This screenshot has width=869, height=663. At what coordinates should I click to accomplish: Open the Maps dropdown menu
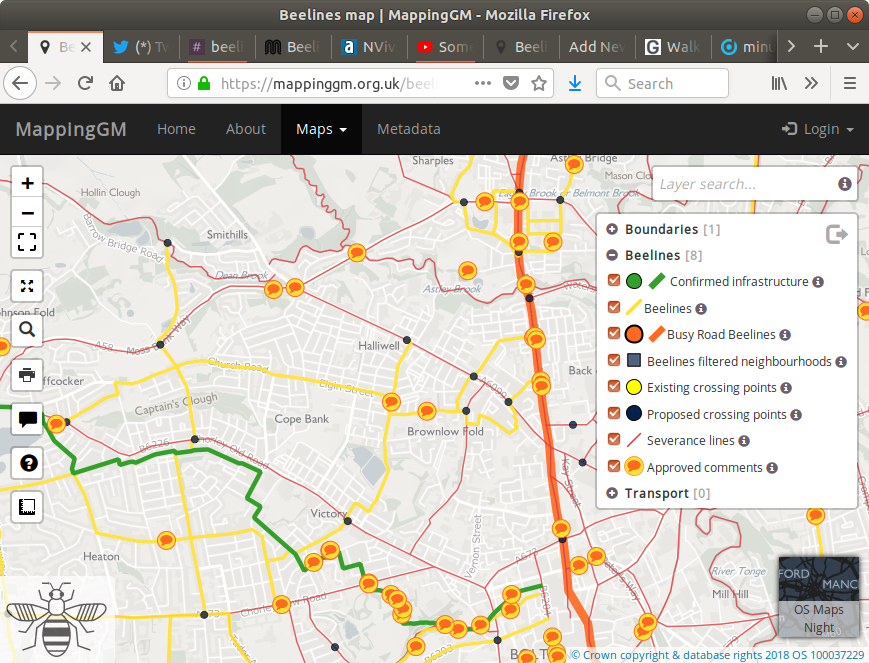pyautogui.click(x=321, y=129)
